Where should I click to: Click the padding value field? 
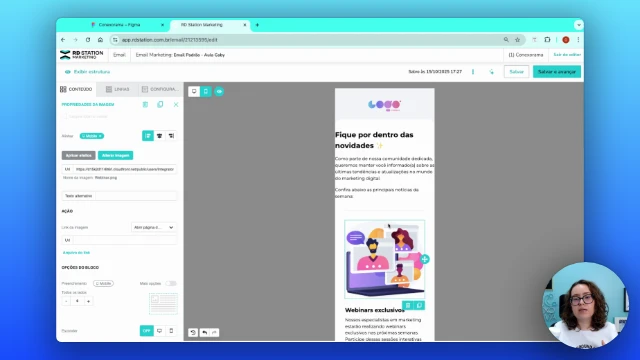[78, 301]
